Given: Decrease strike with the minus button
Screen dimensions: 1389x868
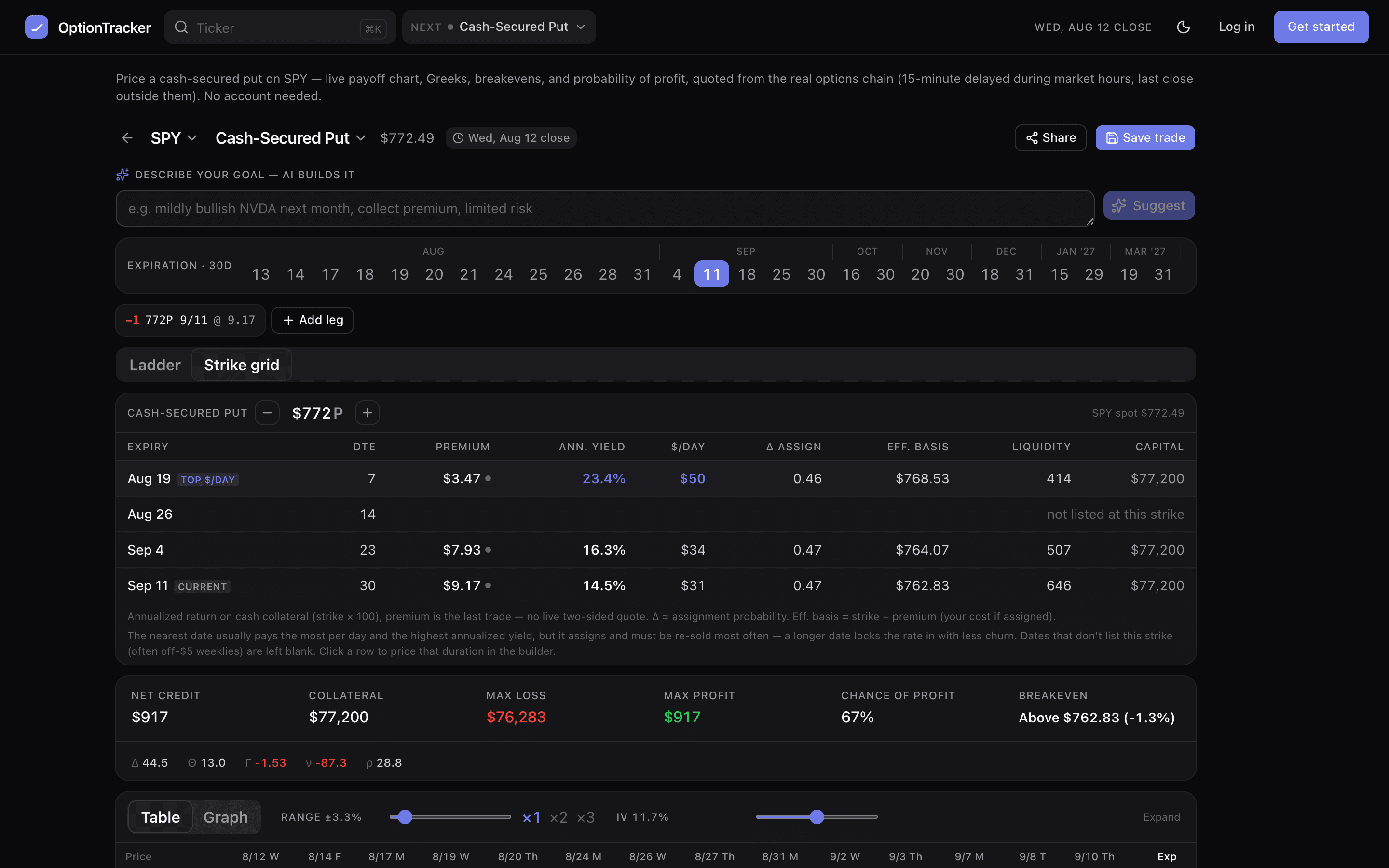Looking at the screenshot, I should point(267,413).
